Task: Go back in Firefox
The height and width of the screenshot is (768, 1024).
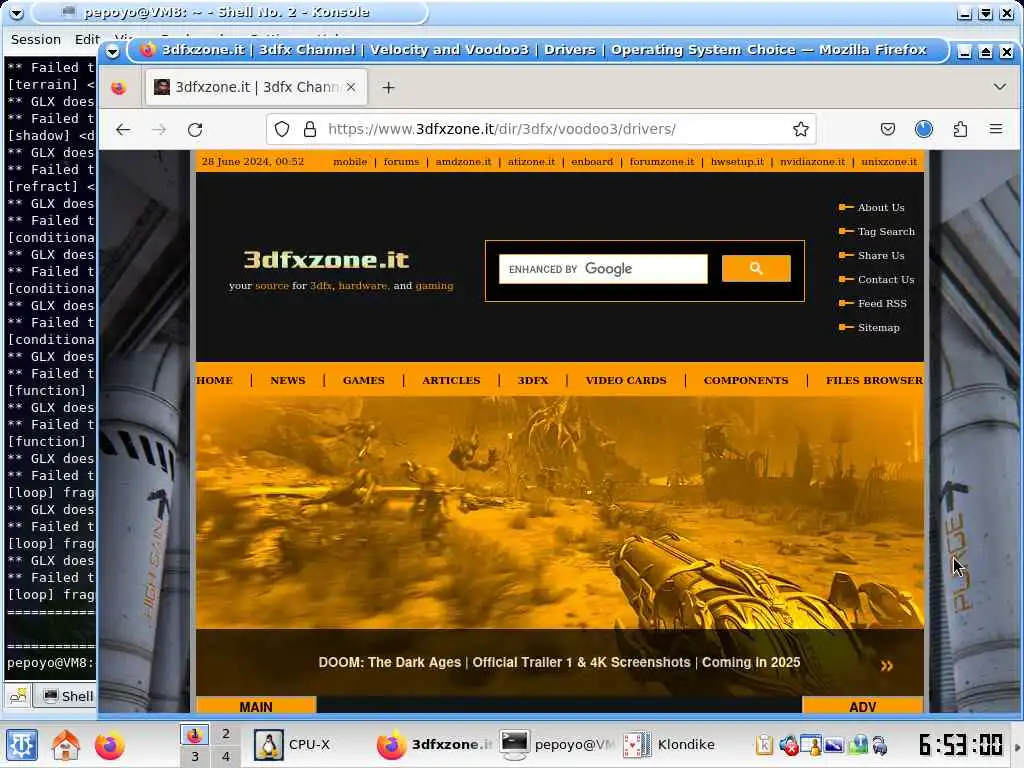Action: (x=123, y=129)
